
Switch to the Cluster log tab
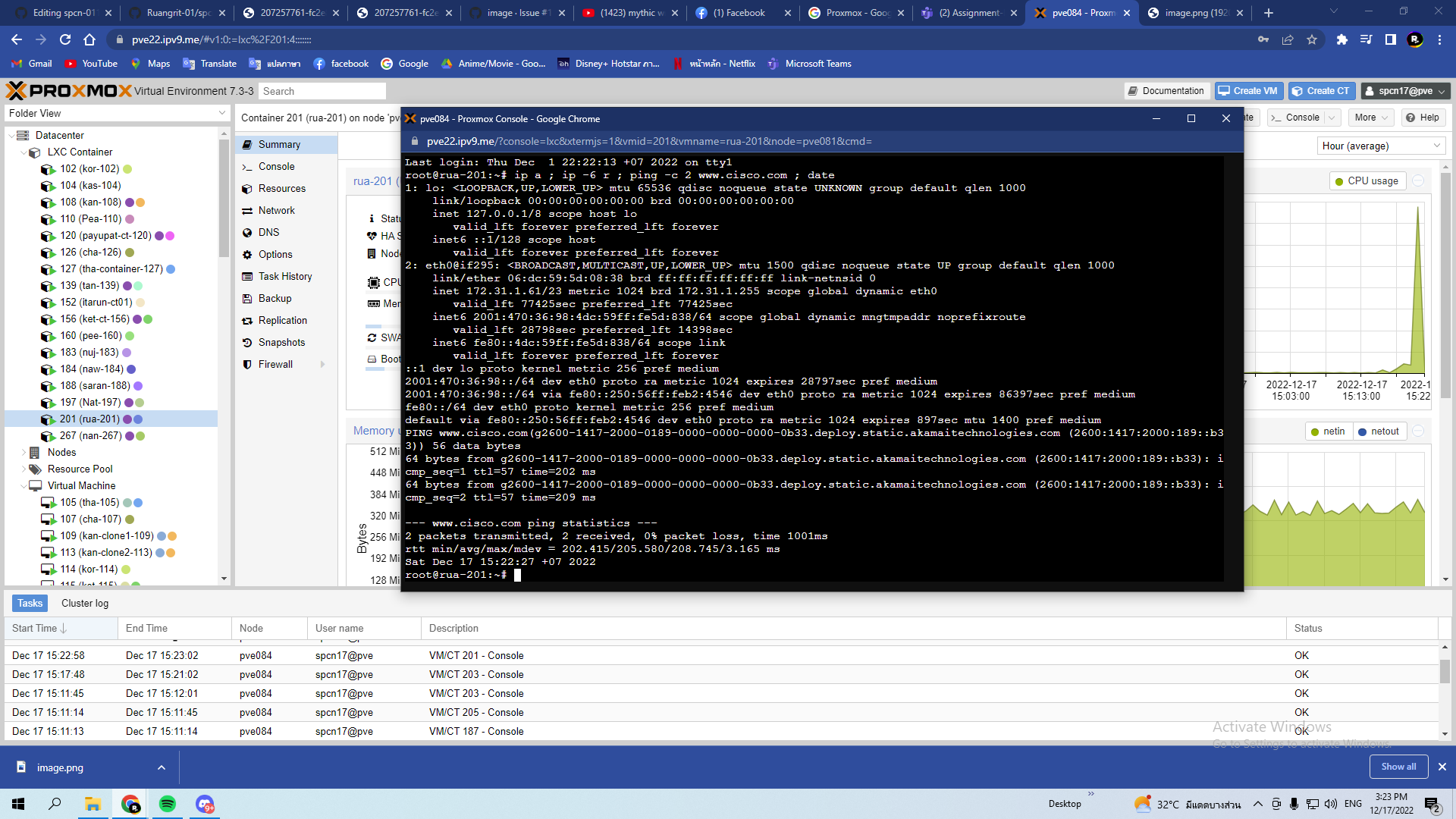coord(85,603)
